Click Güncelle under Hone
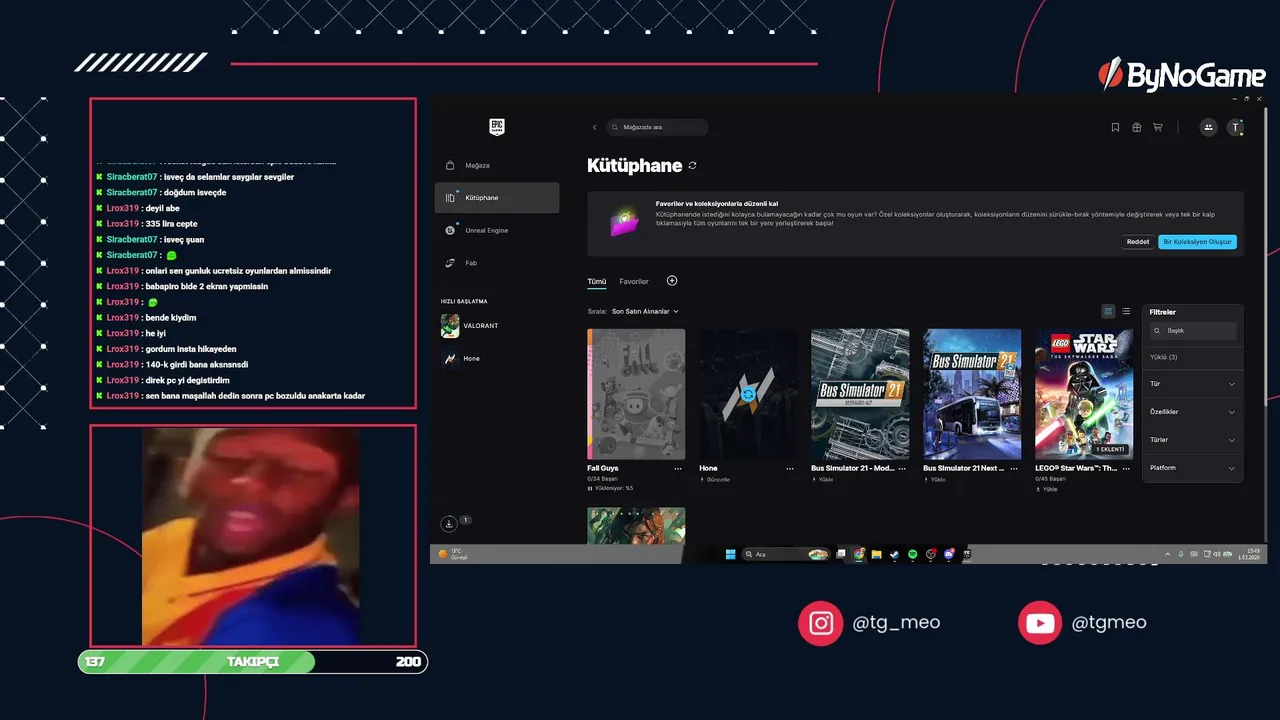Image resolution: width=1280 pixels, height=720 pixels. point(715,480)
